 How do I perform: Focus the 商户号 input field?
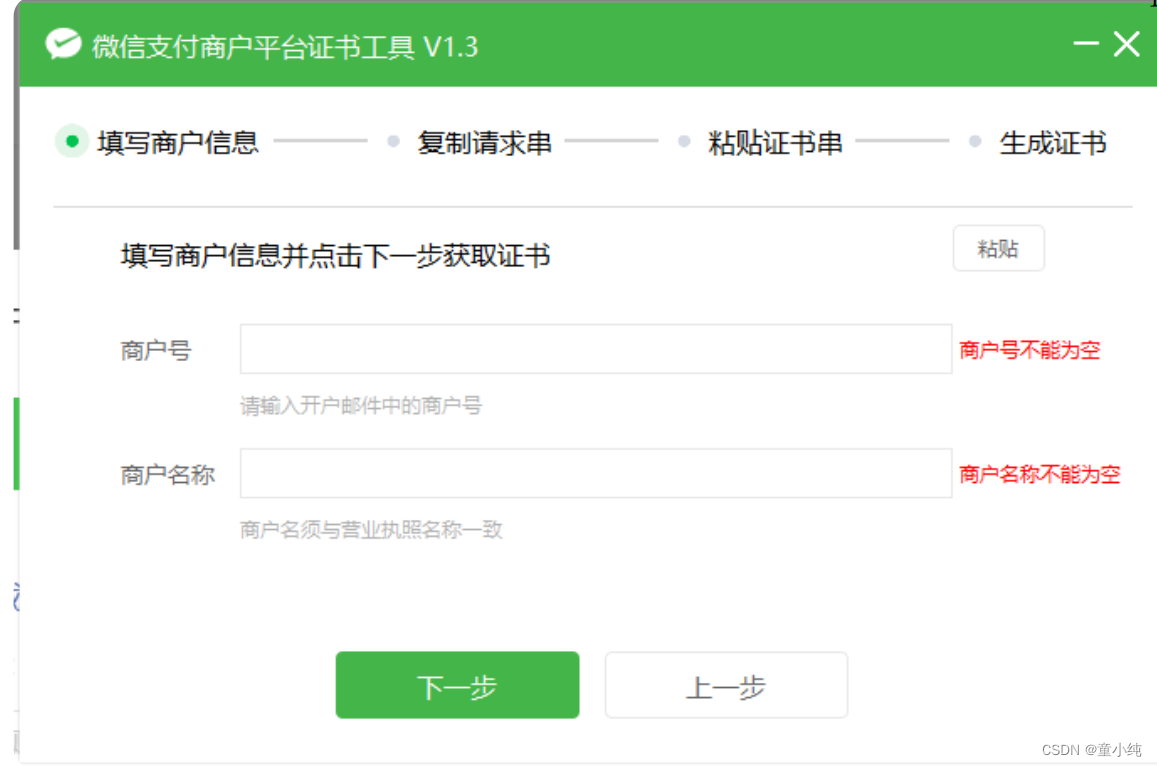click(595, 348)
